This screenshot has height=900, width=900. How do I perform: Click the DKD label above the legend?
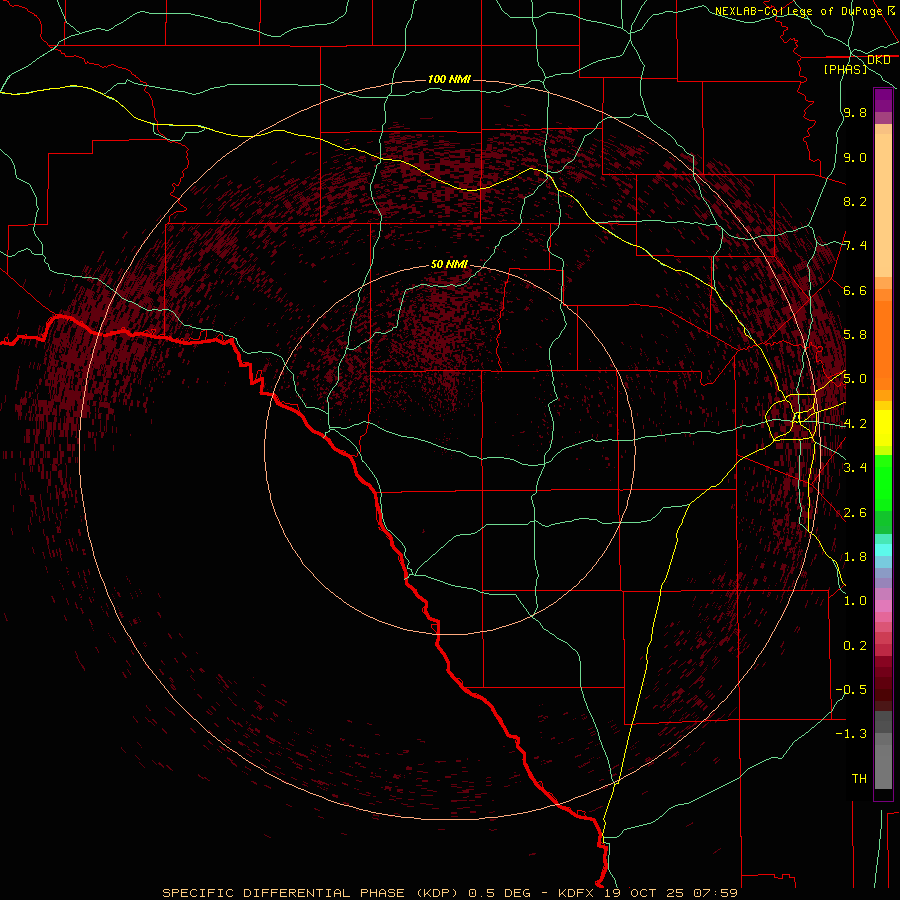tap(878, 60)
